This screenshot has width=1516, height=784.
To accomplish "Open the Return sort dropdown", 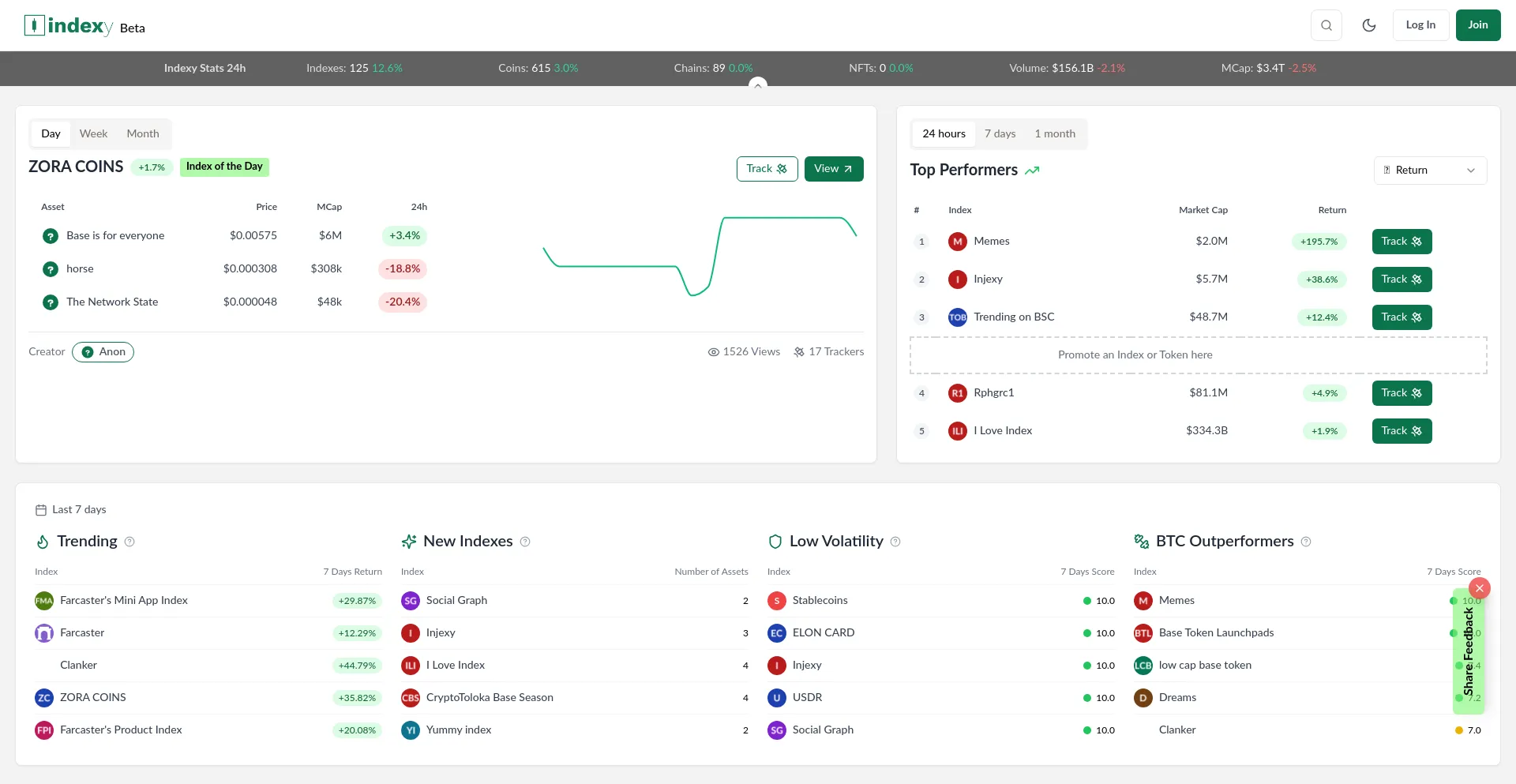I will 1430,171.
